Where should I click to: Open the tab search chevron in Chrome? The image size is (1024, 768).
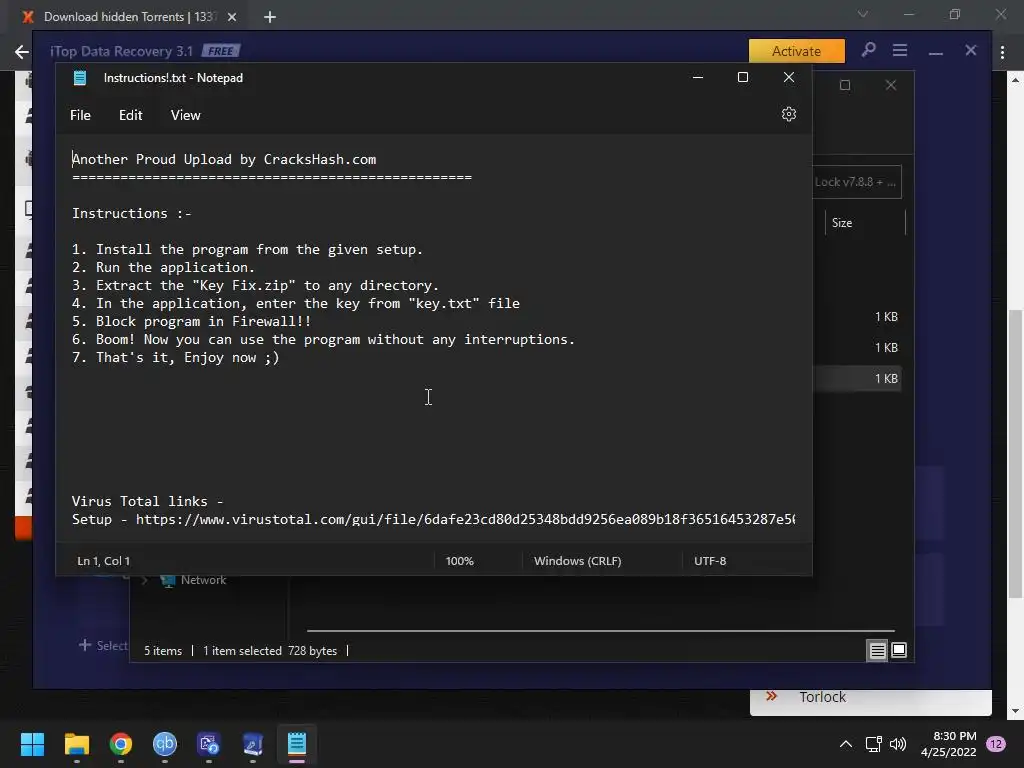click(x=863, y=14)
